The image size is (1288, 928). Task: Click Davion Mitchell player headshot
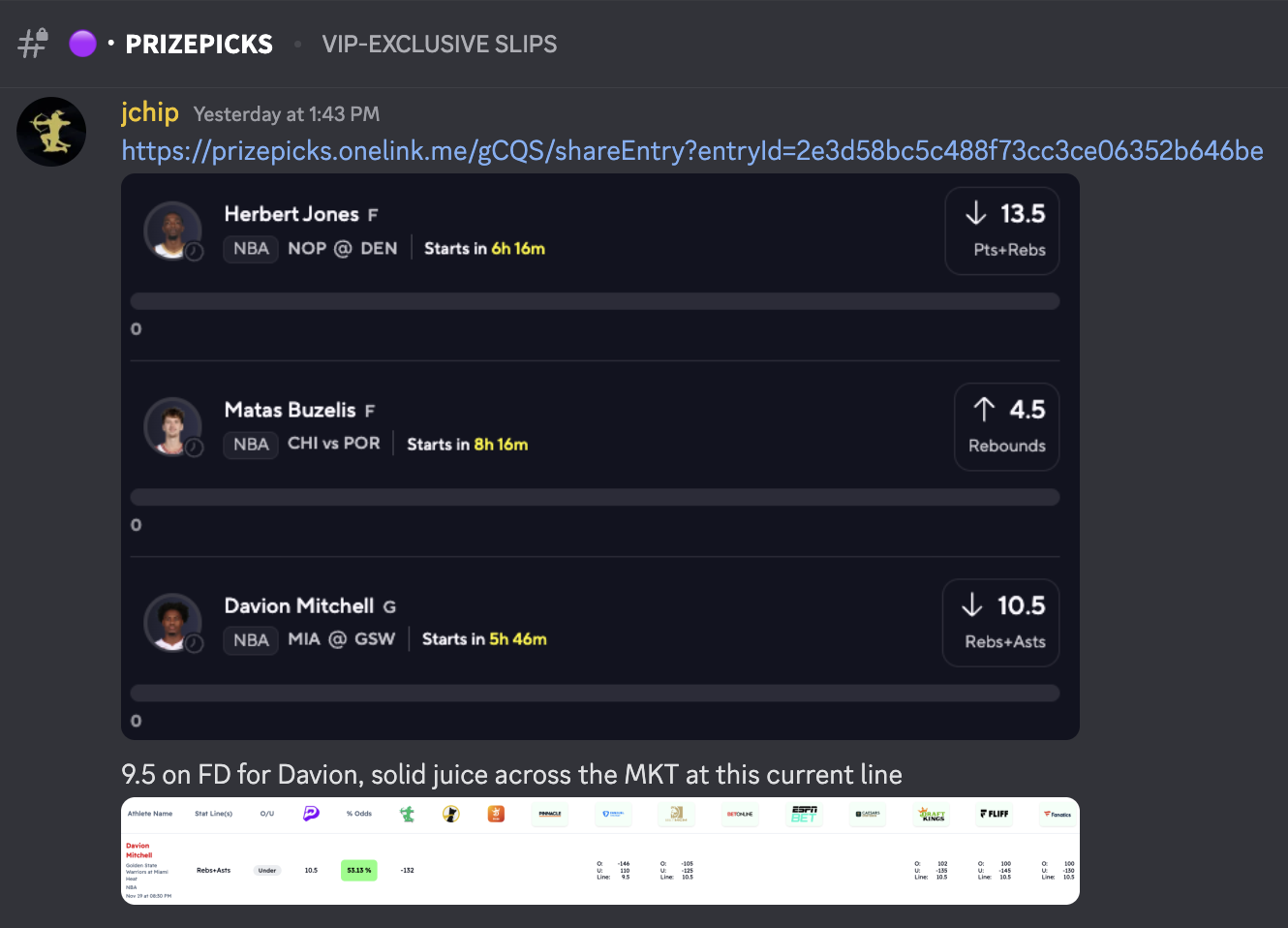[x=172, y=622]
